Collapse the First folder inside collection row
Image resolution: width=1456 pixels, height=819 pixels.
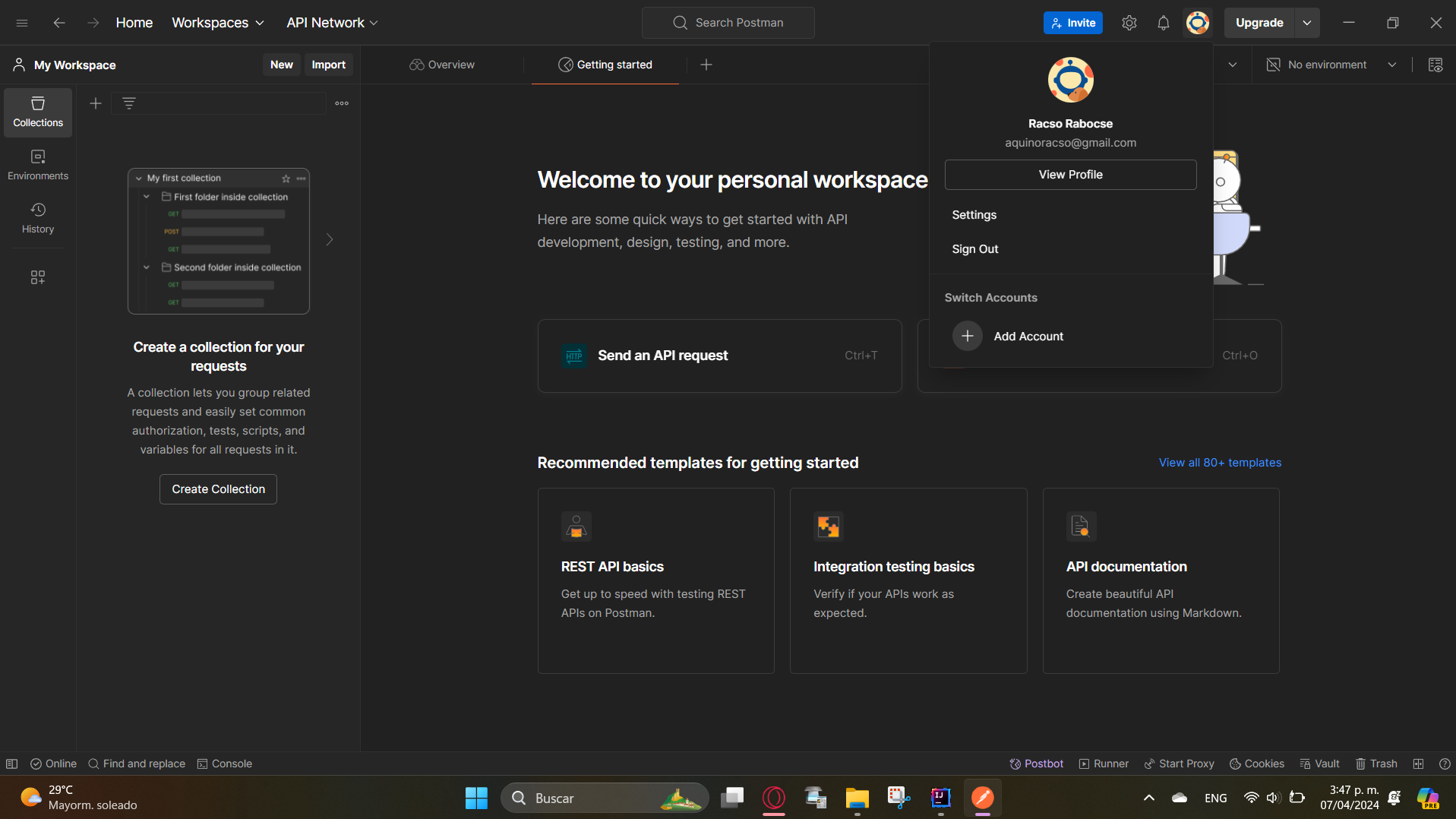tap(147, 197)
